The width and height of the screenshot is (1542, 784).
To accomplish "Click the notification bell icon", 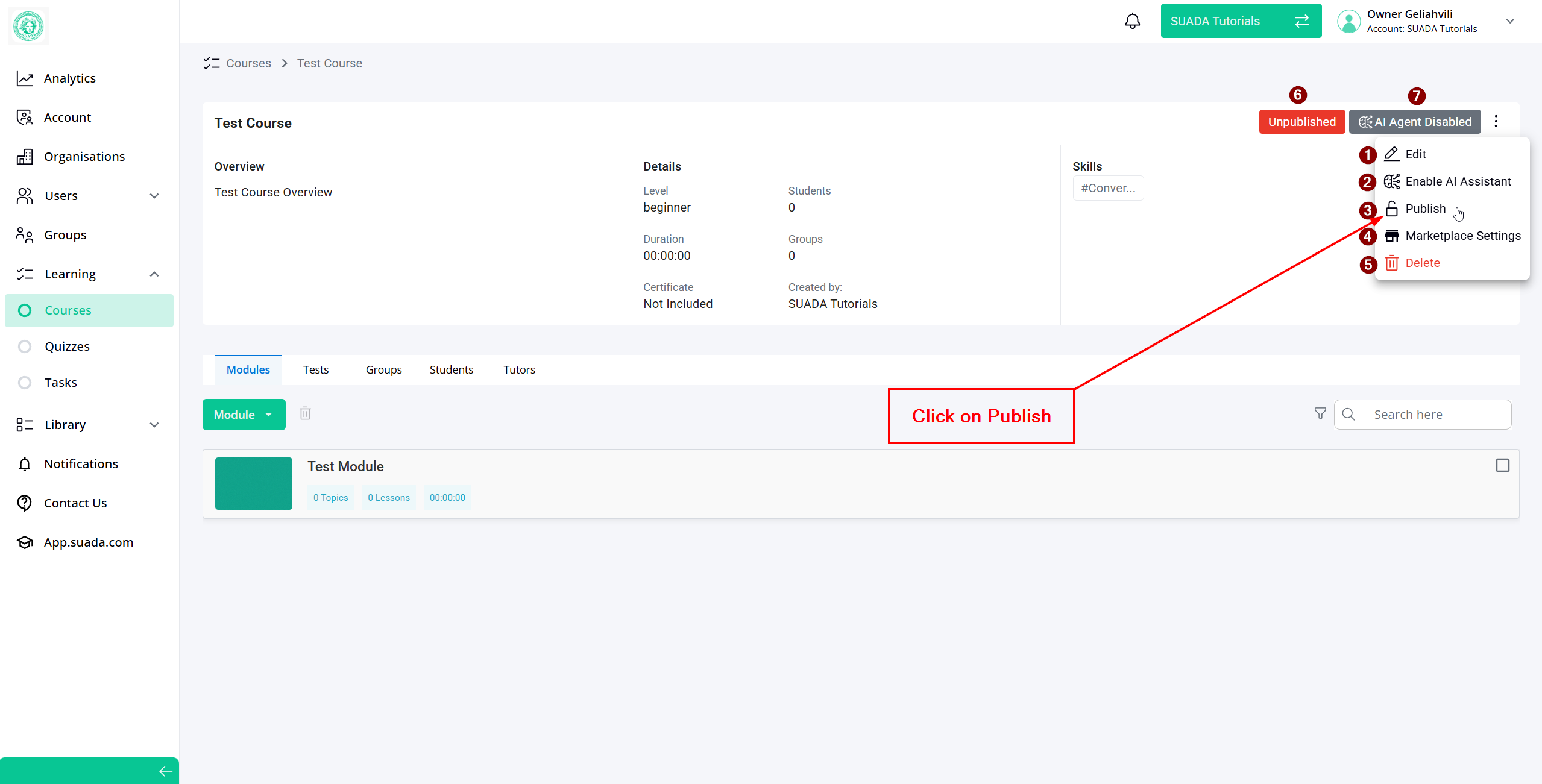I will point(1133,21).
